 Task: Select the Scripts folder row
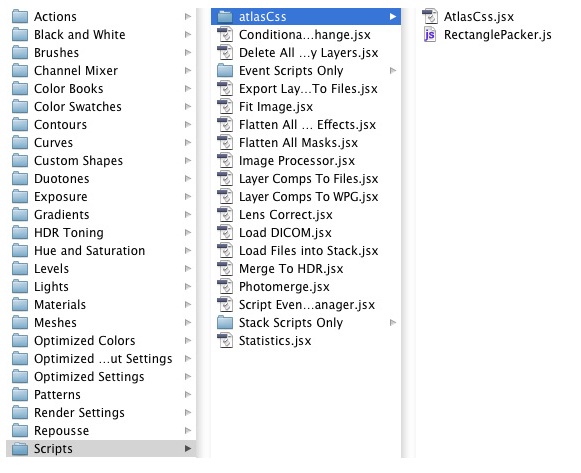101,449
